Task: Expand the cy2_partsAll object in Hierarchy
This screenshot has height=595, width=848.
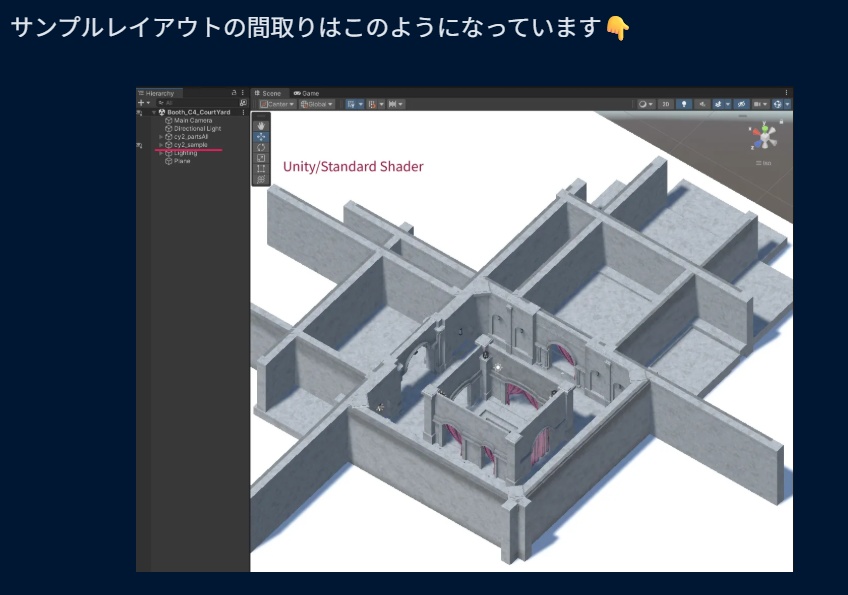Action: point(162,137)
